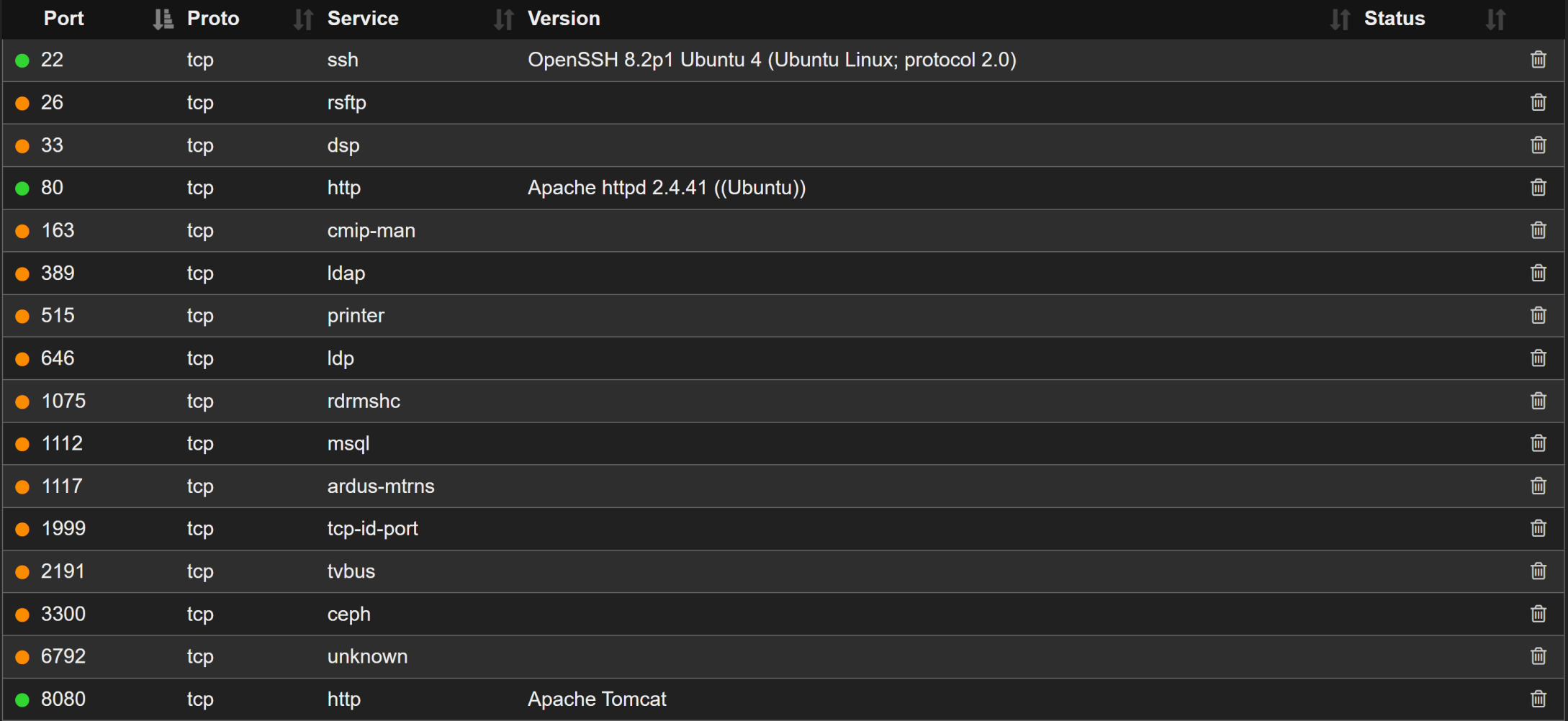The height and width of the screenshot is (721, 1568).
Task: Delete the ldap port 389 row
Action: tap(1538, 273)
